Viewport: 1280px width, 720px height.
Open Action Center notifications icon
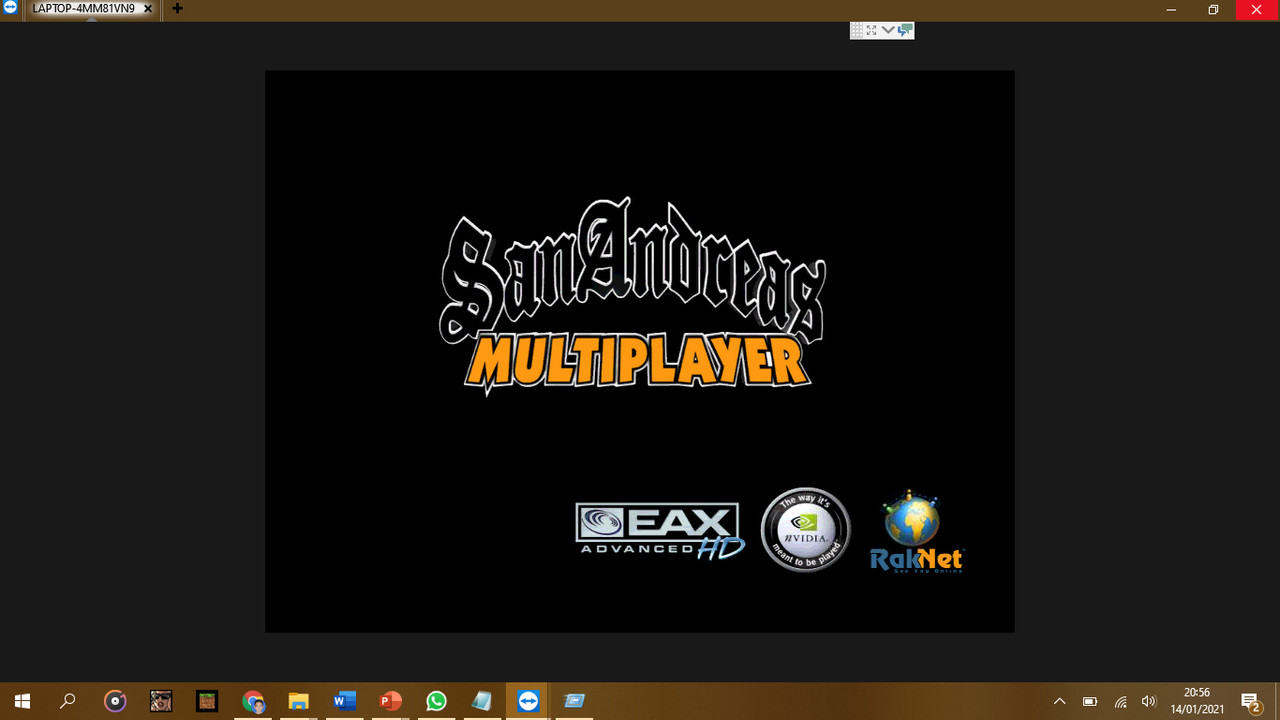[1250, 701]
